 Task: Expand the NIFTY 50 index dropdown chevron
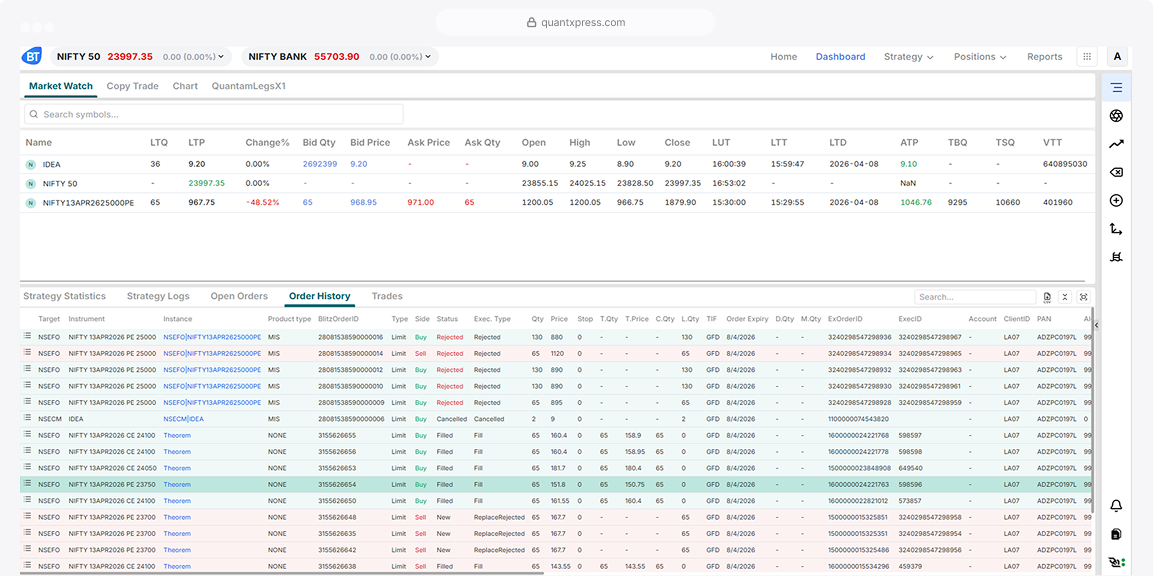[221, 57]
